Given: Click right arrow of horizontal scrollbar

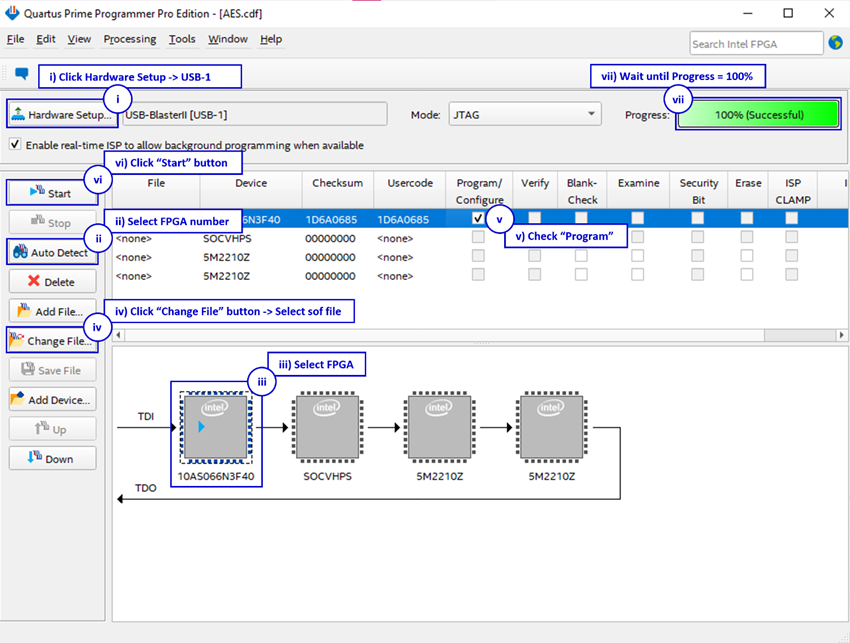Looking at the screenshot, I should tap(841, 335).
